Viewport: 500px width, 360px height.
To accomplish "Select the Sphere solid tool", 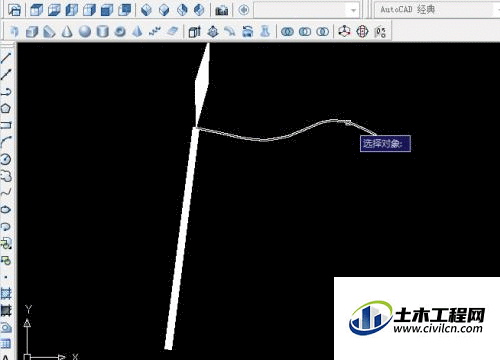I will point(85,32).
